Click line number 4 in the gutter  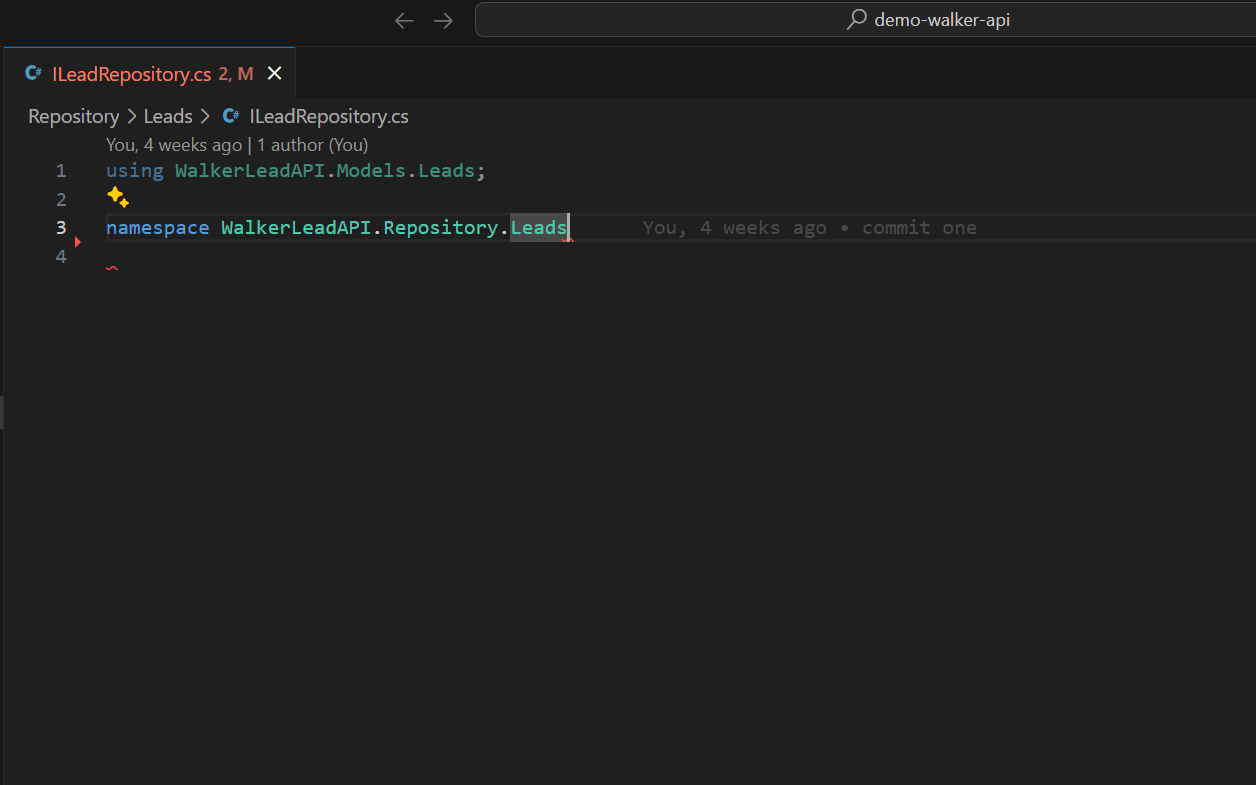(x=61, y=256)
